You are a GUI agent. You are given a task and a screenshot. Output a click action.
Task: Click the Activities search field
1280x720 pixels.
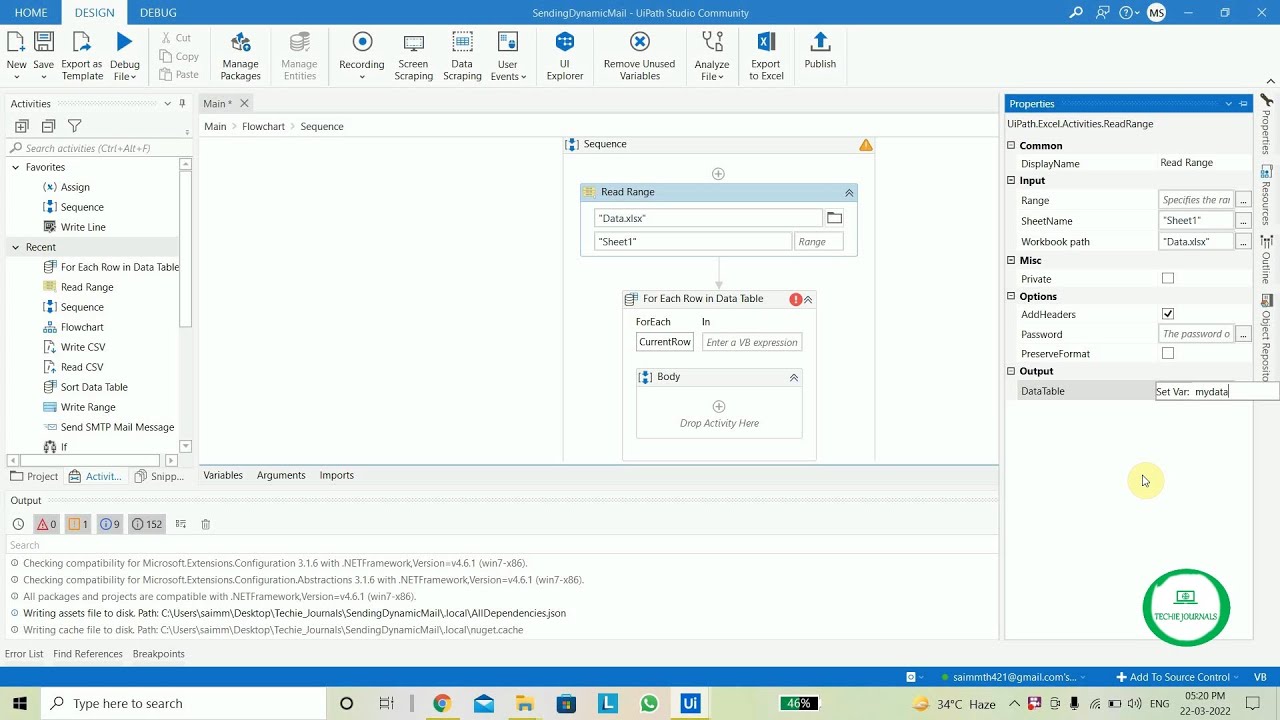pyautogui.click(x=95, y=148)
